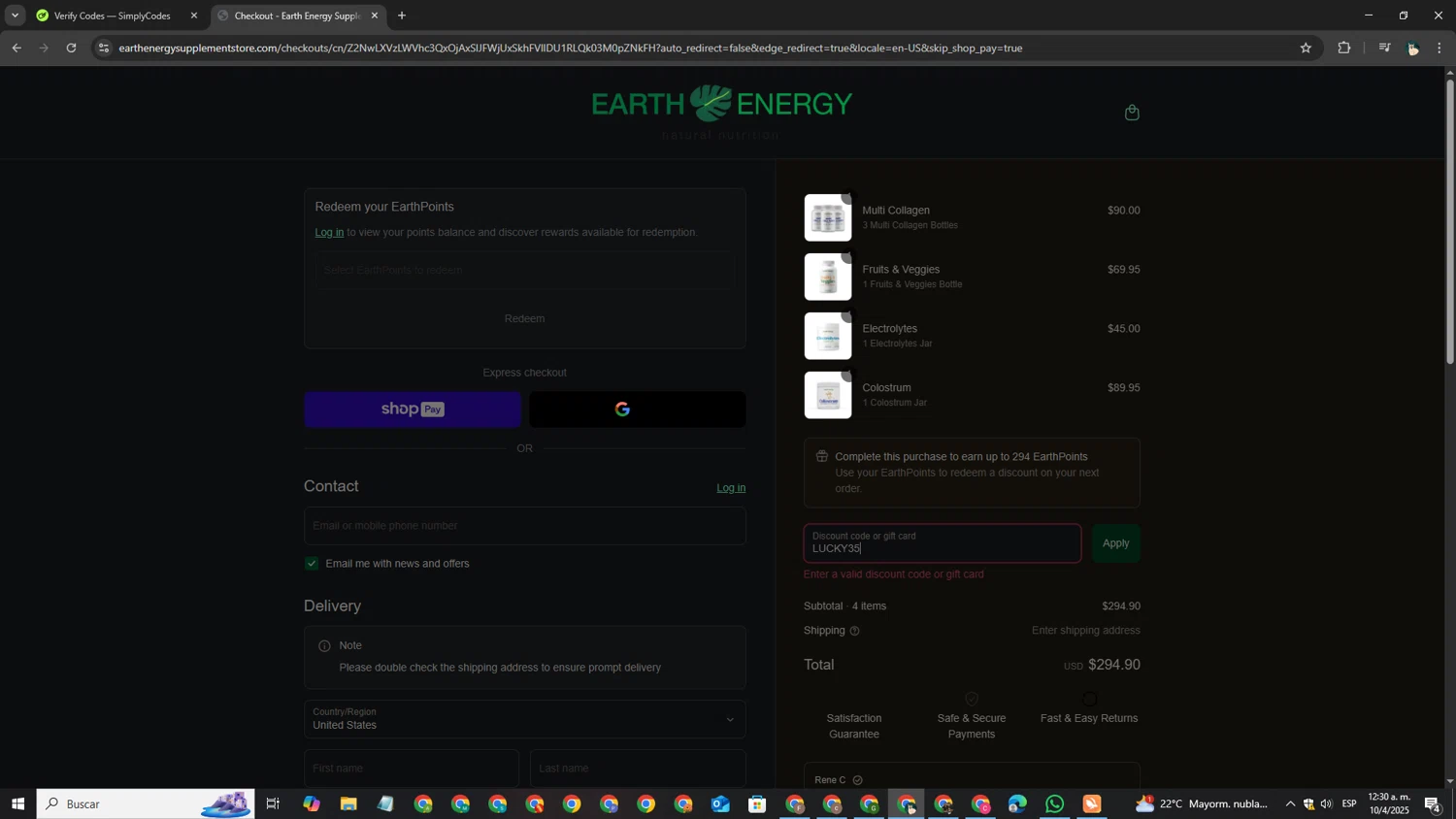Click the shipping info question mark icon
The width and height of the screenshot is (1456, 819).
click(x=854, y=631)
